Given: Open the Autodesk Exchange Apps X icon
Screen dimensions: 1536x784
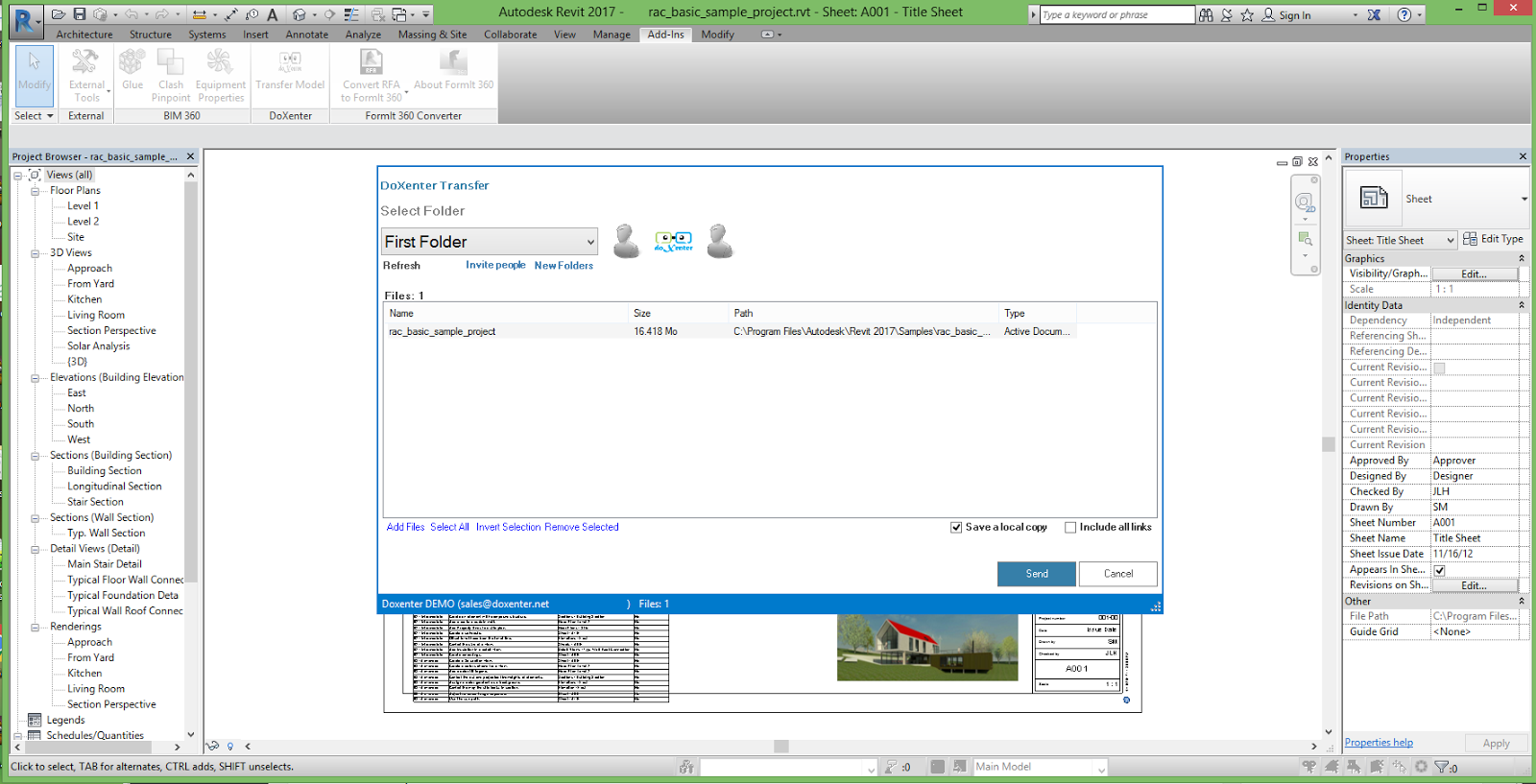Looking at the screenshot, I should tap(1374, 14).
